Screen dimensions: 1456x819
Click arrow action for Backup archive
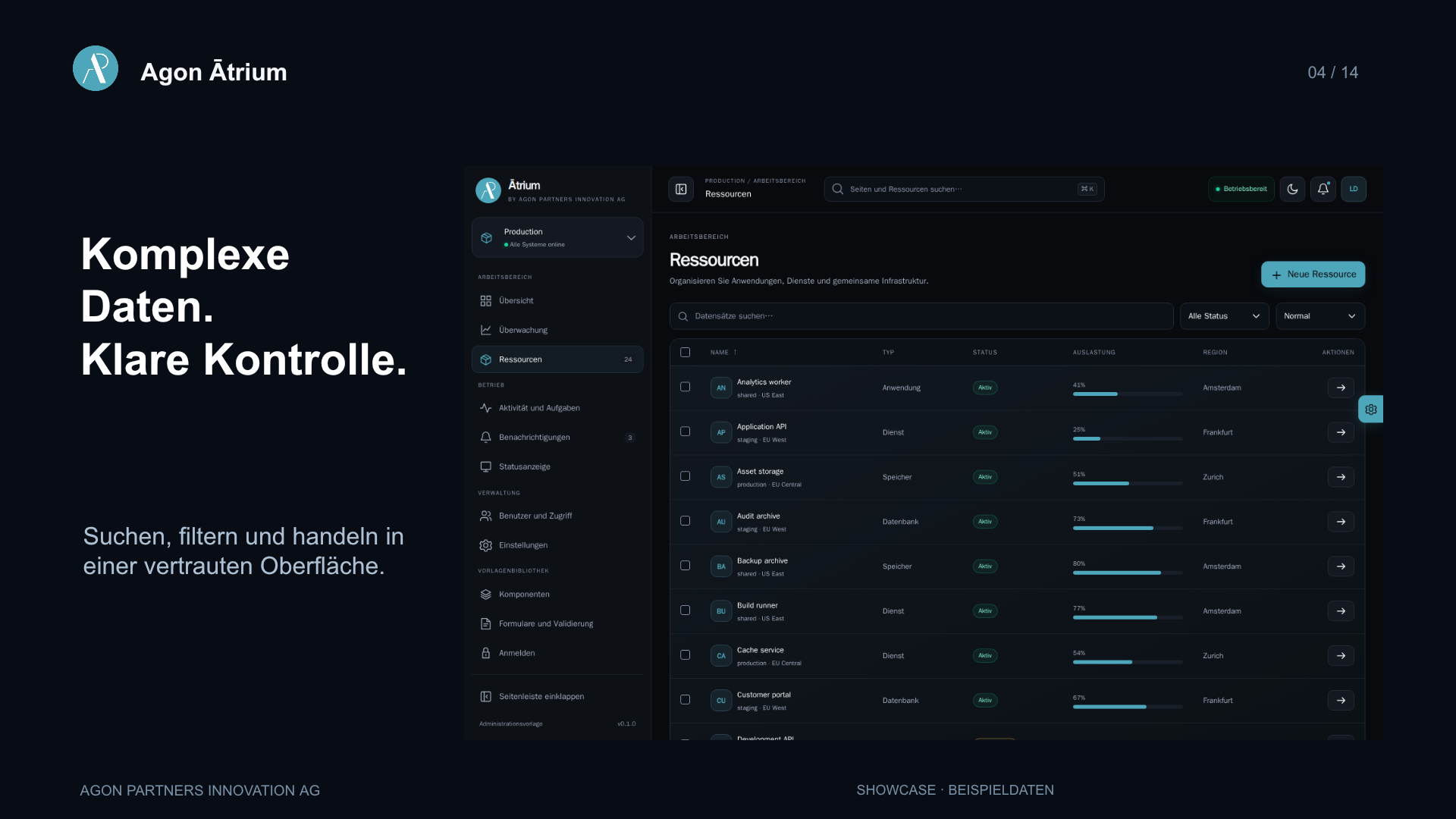(1341, 566)
